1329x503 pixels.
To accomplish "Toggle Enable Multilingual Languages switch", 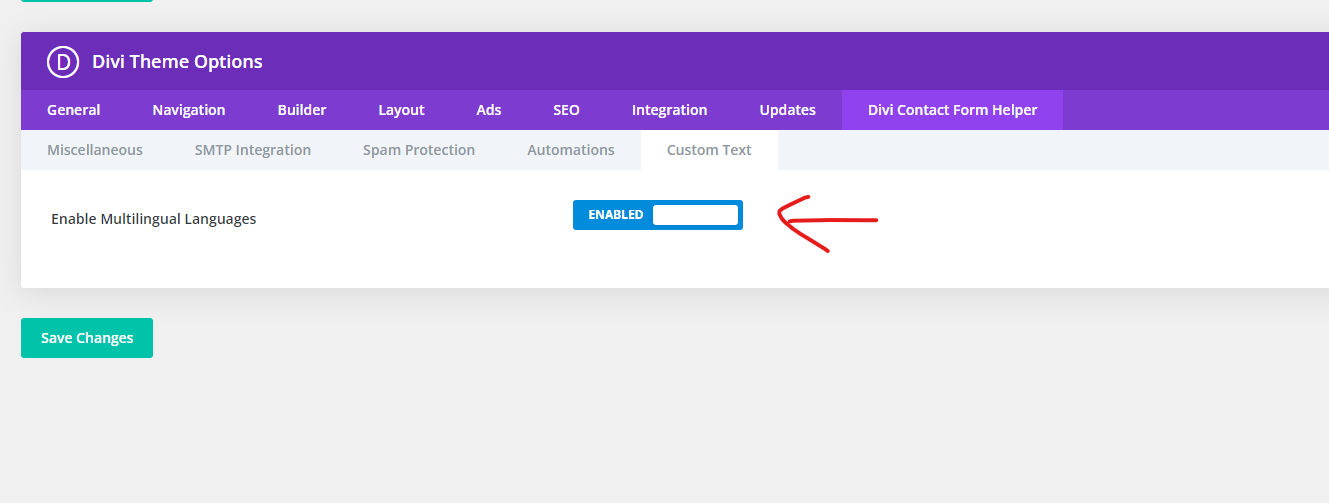I will (658, 215).
